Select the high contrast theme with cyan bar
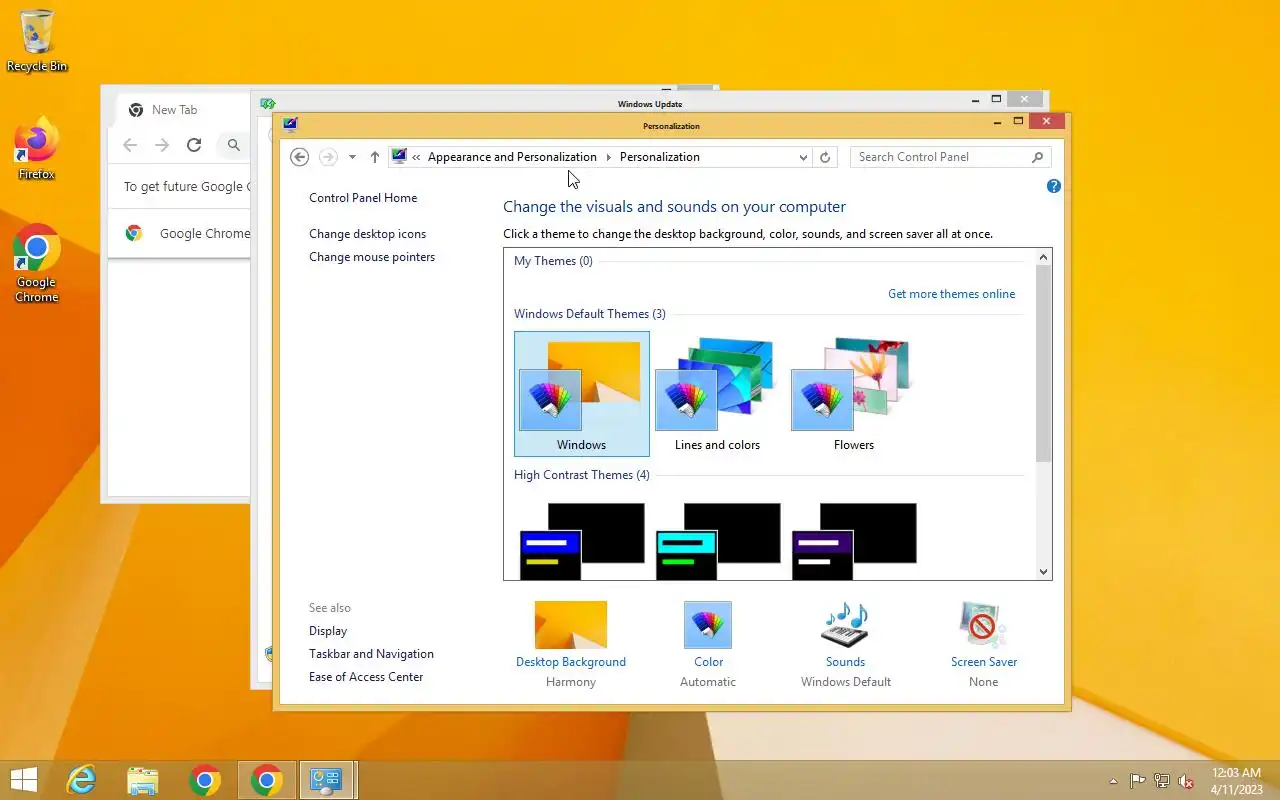This screenshot has width=1280, height=800. click(x=717, y=541)
